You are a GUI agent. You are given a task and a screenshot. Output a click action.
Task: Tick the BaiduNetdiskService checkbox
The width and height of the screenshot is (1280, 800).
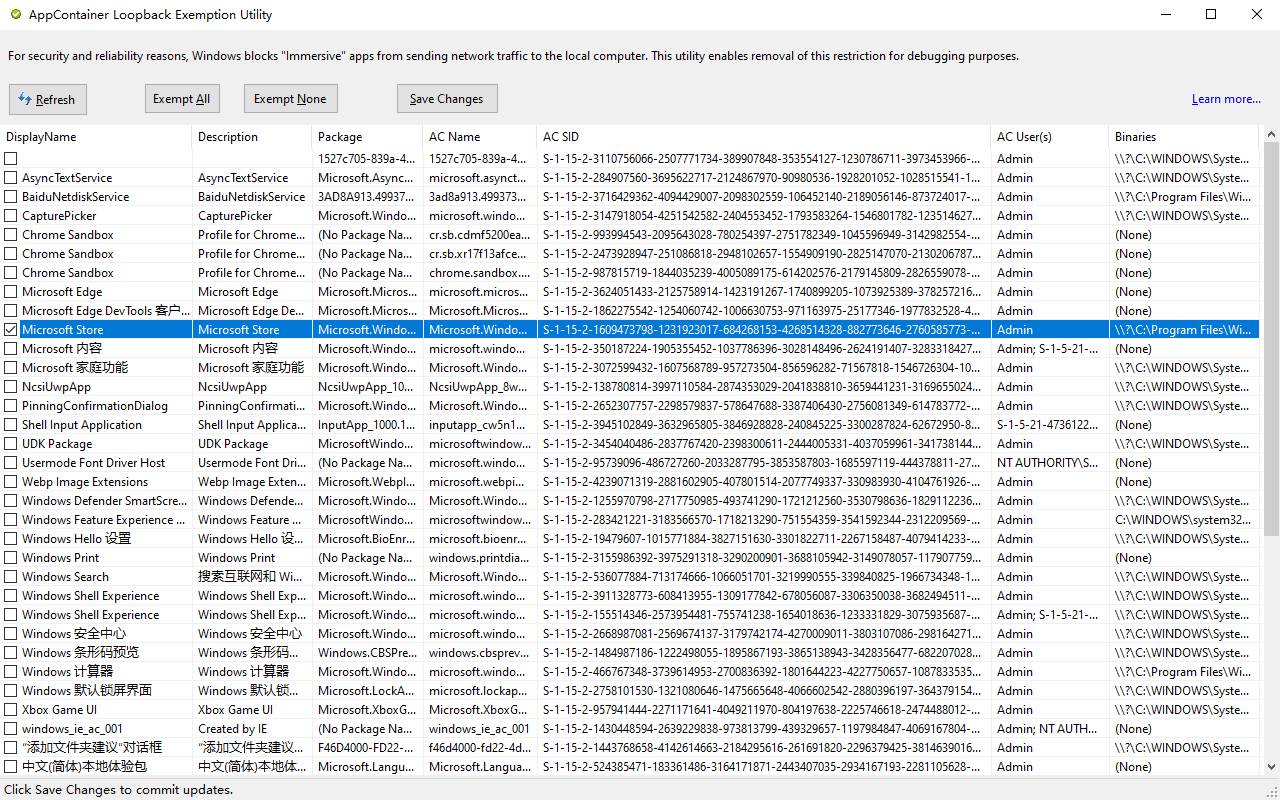tap(11, 196)
